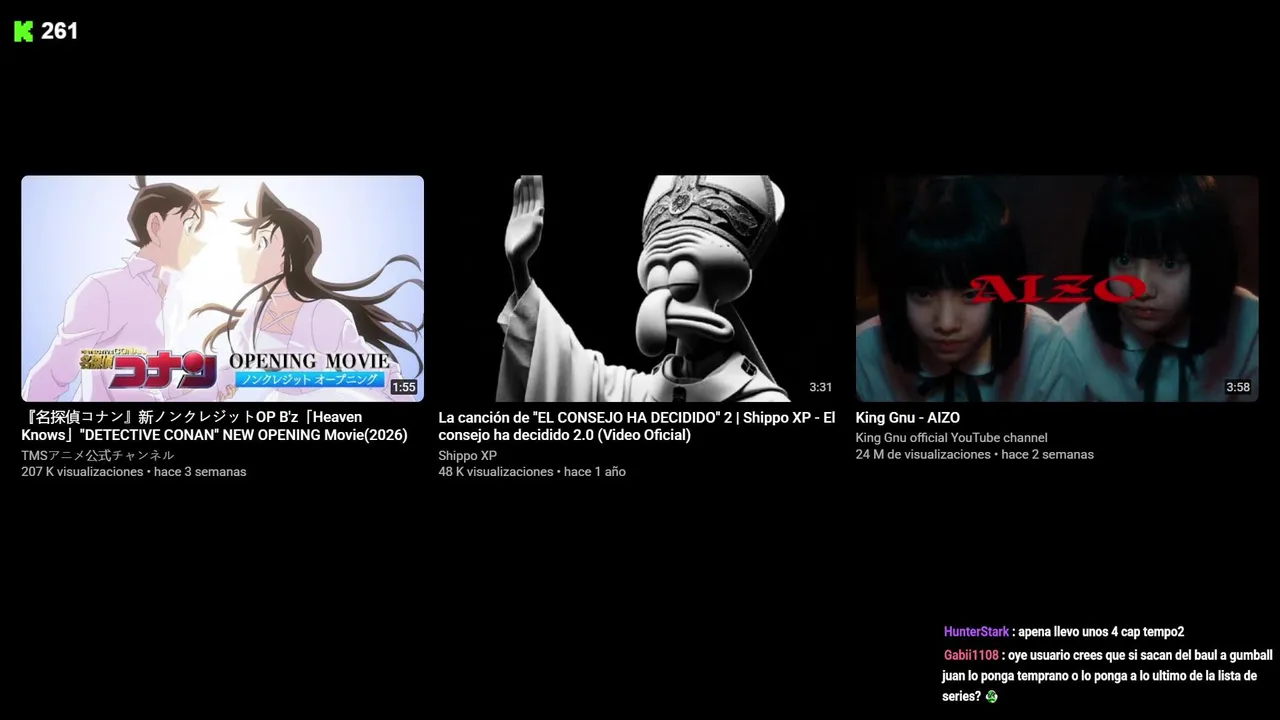Click the 261 viewer count

pyautogui.click(x=60, y=32)
